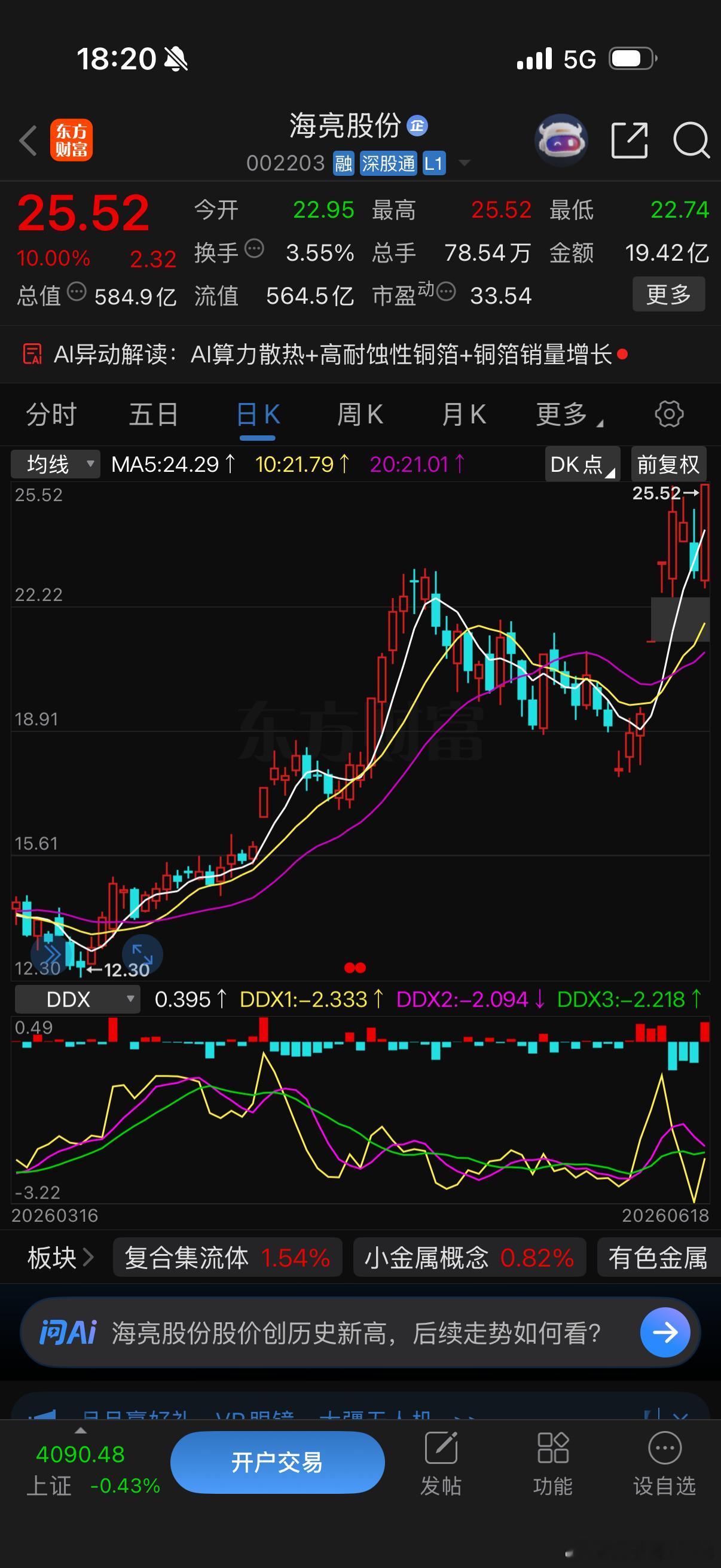Submit AI question with arrow button
721x1568 pixels.
pyautogui.click(x=665, y=1333)
